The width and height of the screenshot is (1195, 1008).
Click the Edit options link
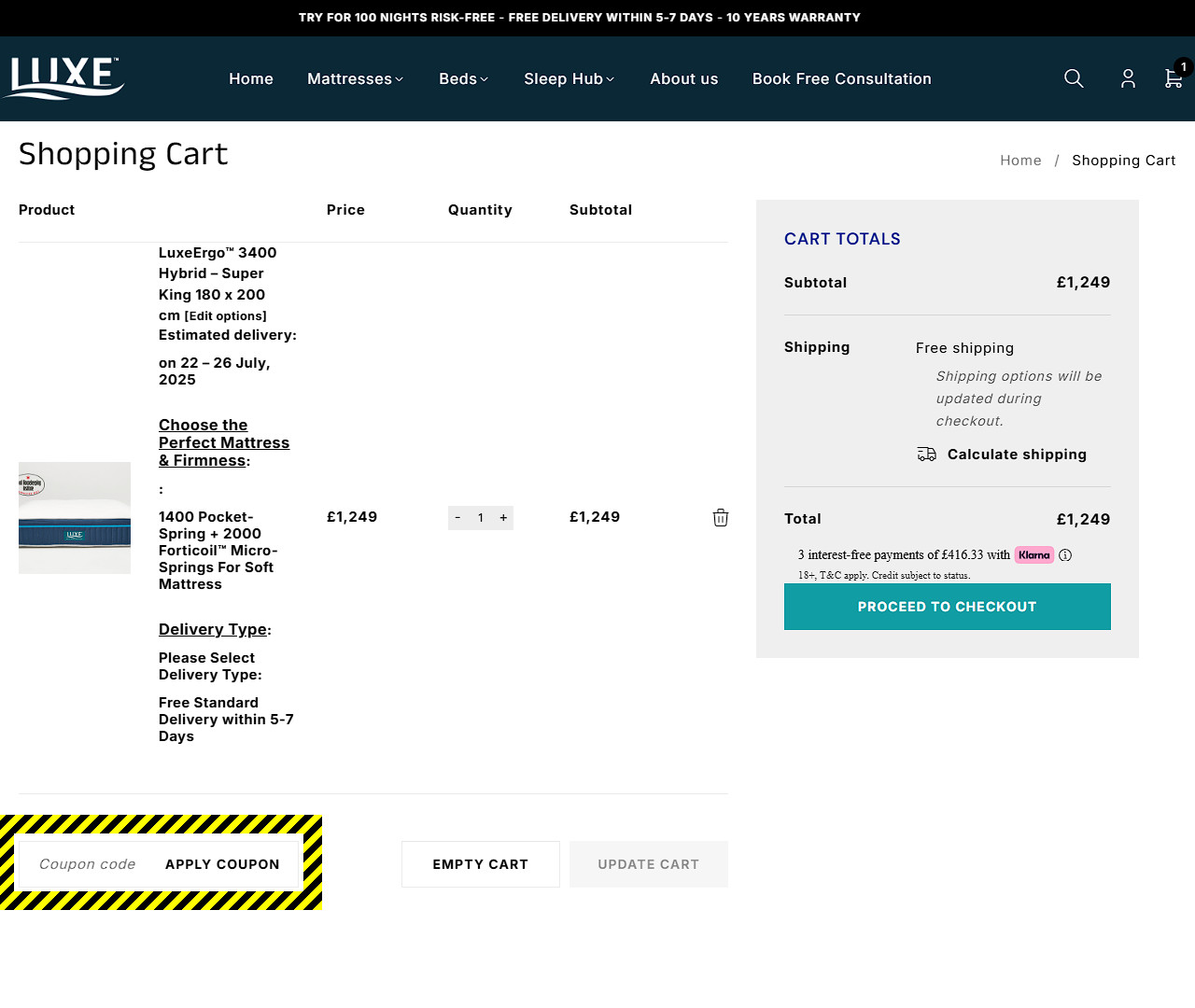(x=226, y=316)
